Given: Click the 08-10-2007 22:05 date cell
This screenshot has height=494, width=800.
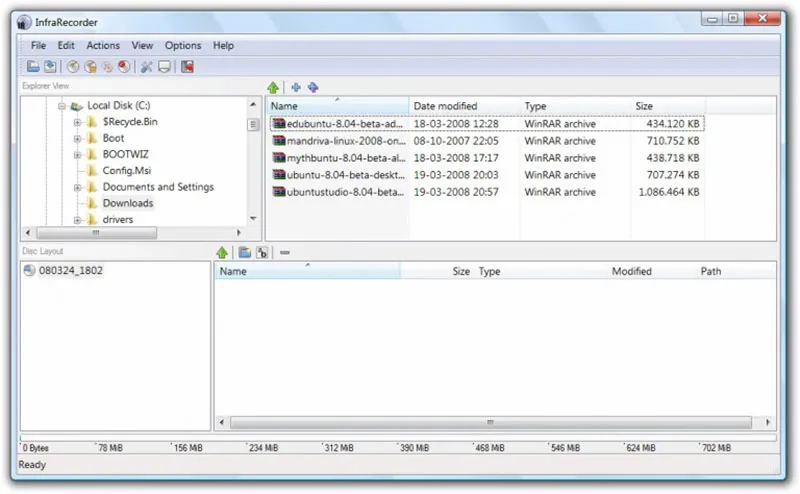Looking at the screenshot, I should pos(456,141).
